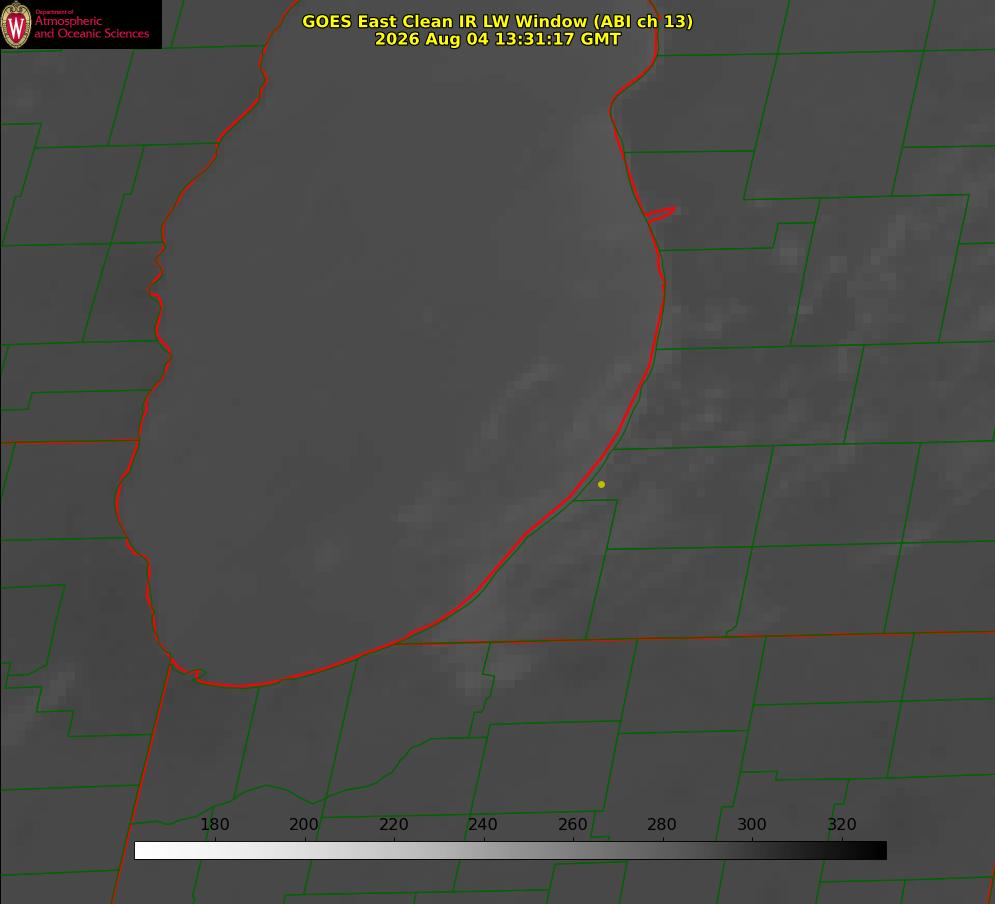Viewport: 995px width, 904px height.
Task: Click the 300 colorbar label
Action: click(751, 824)
